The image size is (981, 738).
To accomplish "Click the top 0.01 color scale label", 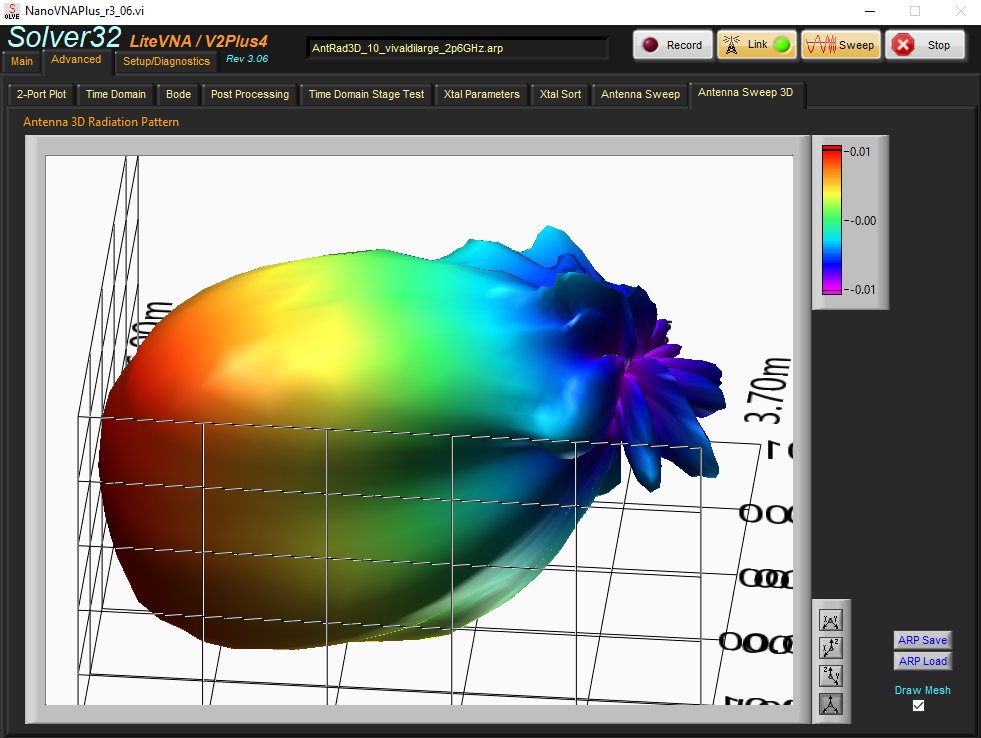I will [858, 151].
